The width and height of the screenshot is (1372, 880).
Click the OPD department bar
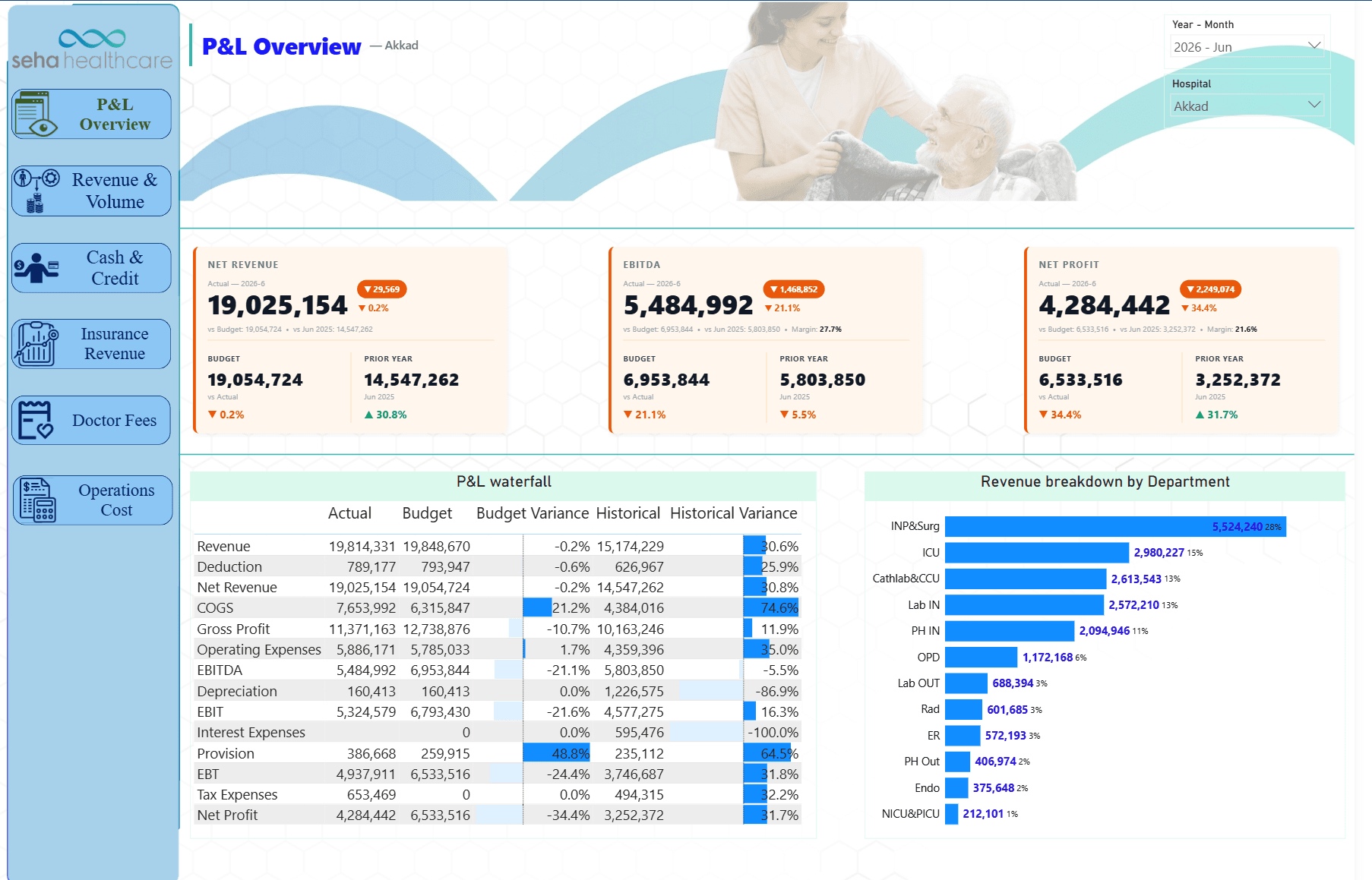(981, 657)
